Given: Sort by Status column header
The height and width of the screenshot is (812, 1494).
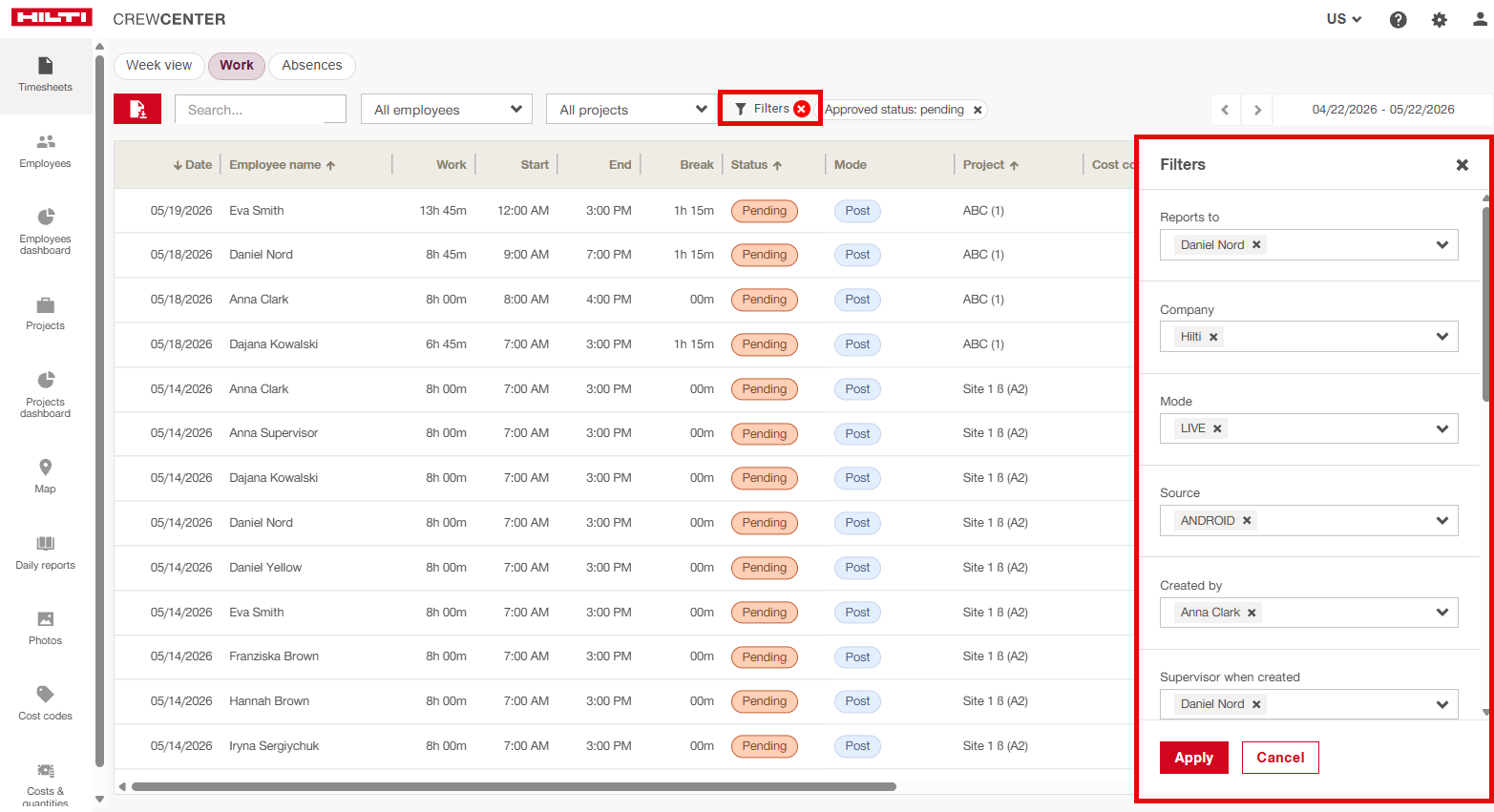Looking at the screenshot, I should click(757, 165).
